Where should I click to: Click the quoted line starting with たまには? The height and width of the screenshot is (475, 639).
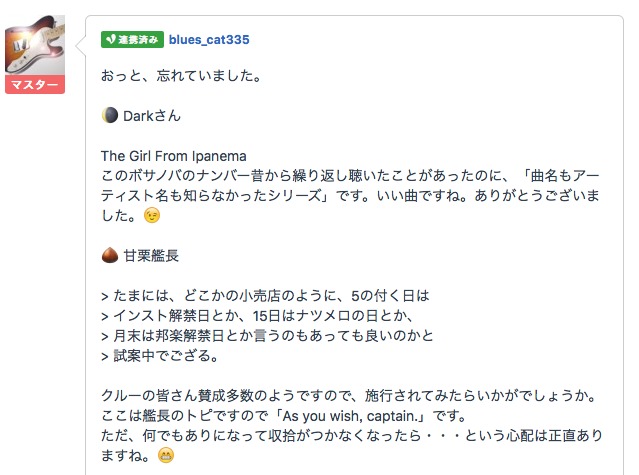pyautogui.click(x=265, y=296)
